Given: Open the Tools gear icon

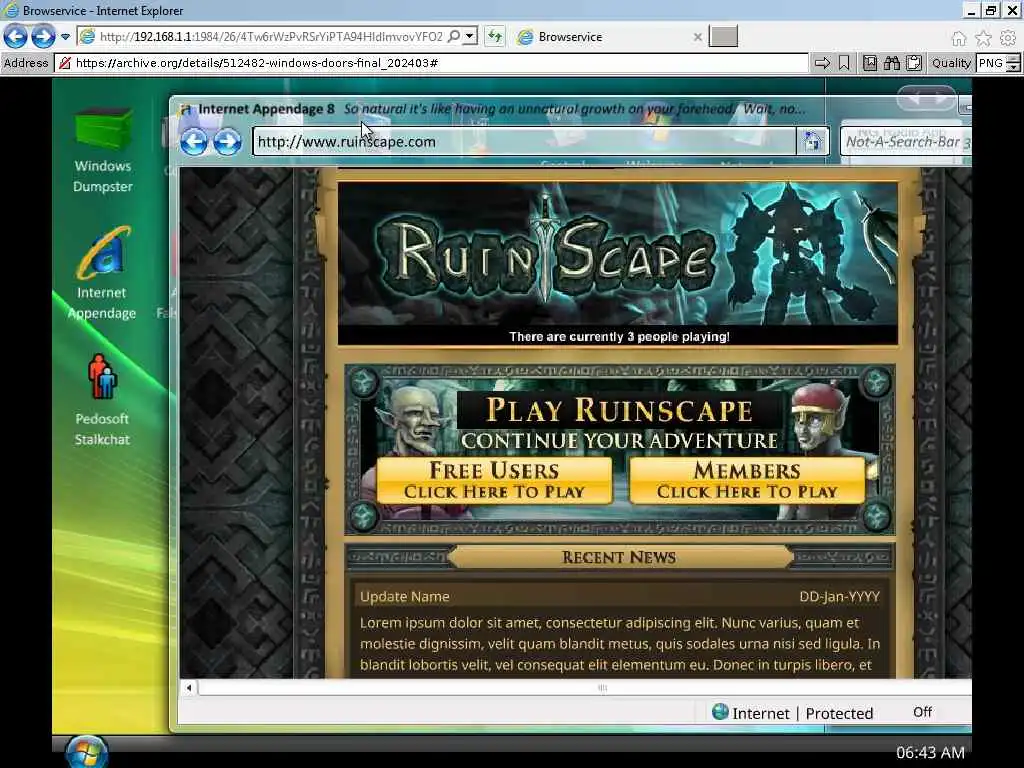Looking at the screenshot, I should tap(1008, 39).
